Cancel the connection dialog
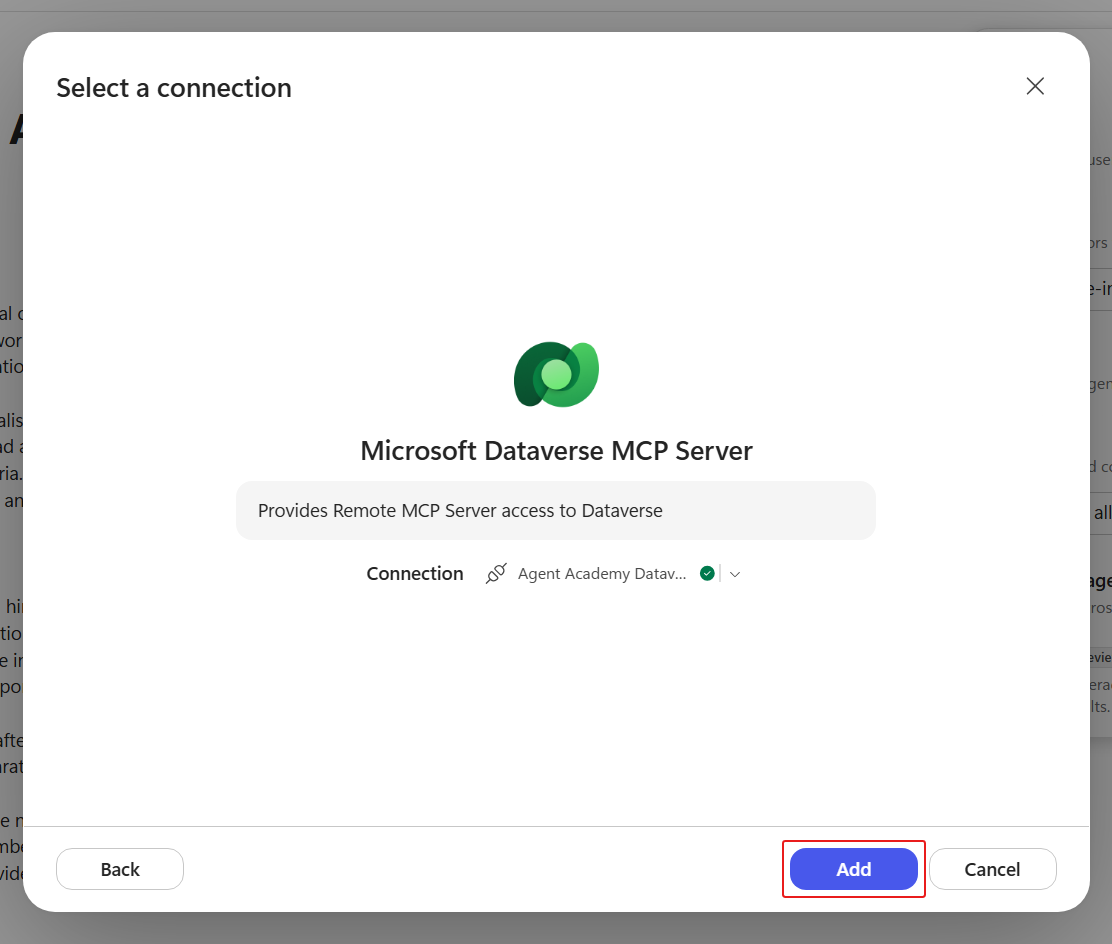 coord(992,869)
